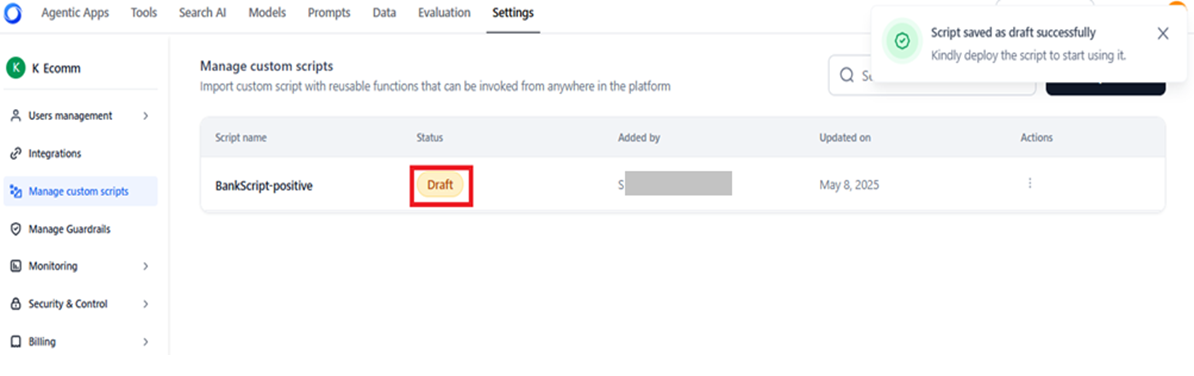
Task: Expand the Security & Control chevron
Action: click(x=145, y=304)
